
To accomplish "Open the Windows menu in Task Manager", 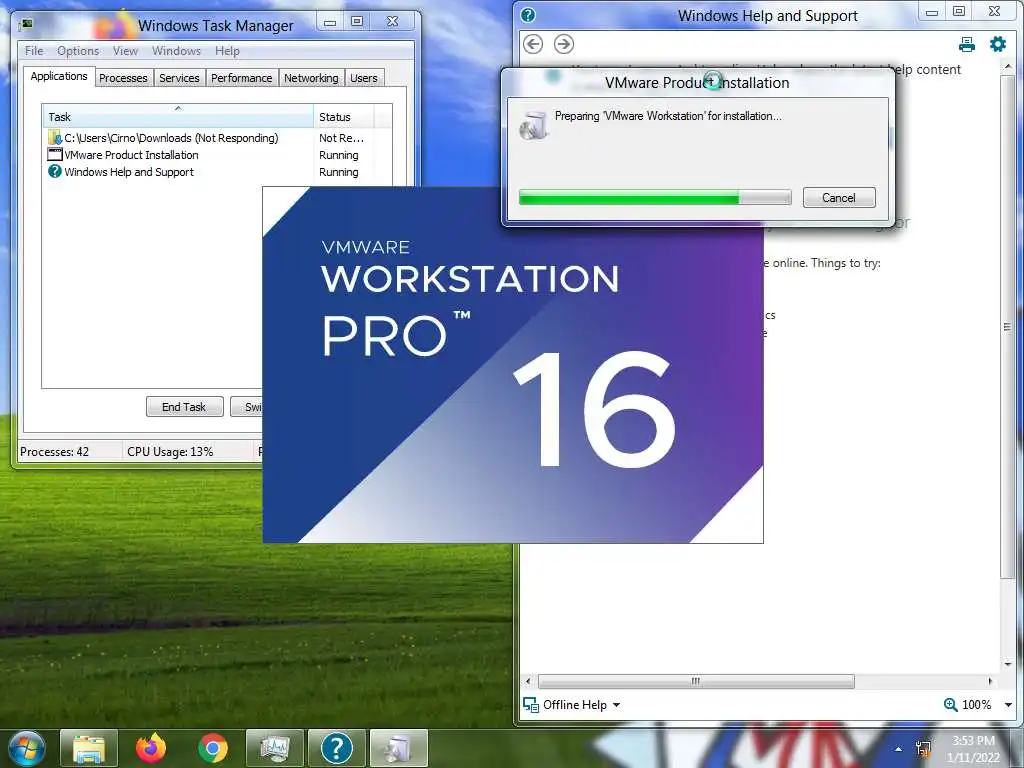I will 176,50.
